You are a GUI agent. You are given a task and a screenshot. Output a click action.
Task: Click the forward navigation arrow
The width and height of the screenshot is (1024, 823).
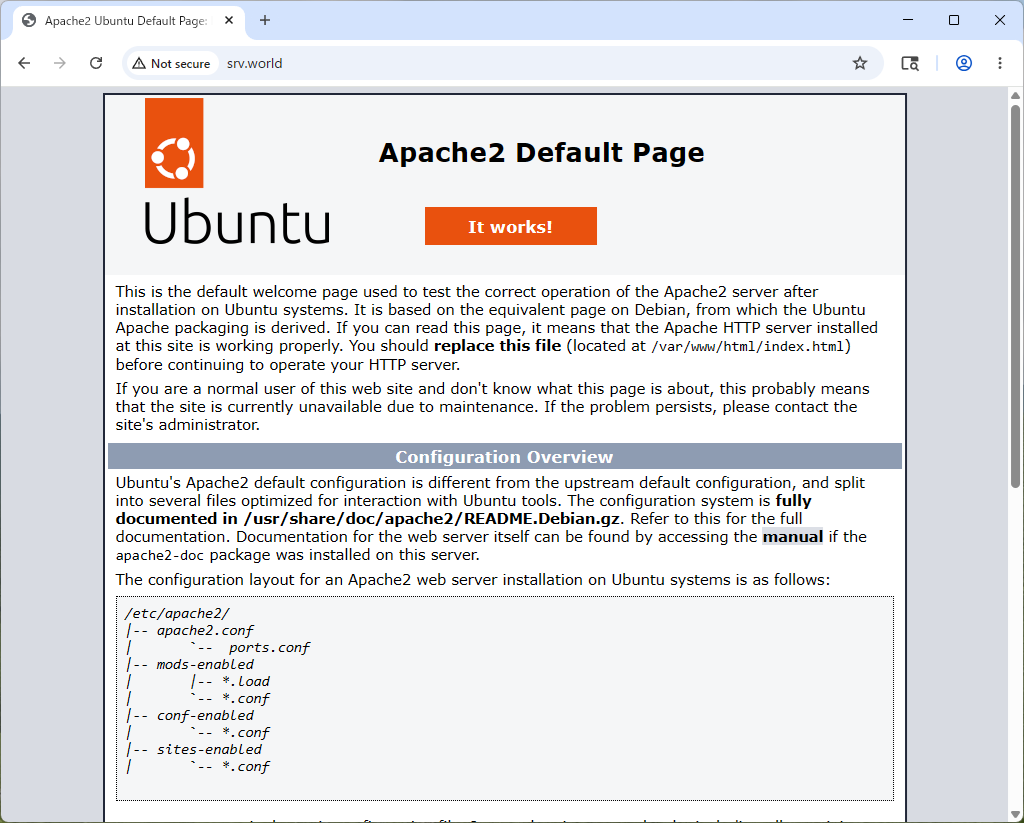tap(59, 63)
